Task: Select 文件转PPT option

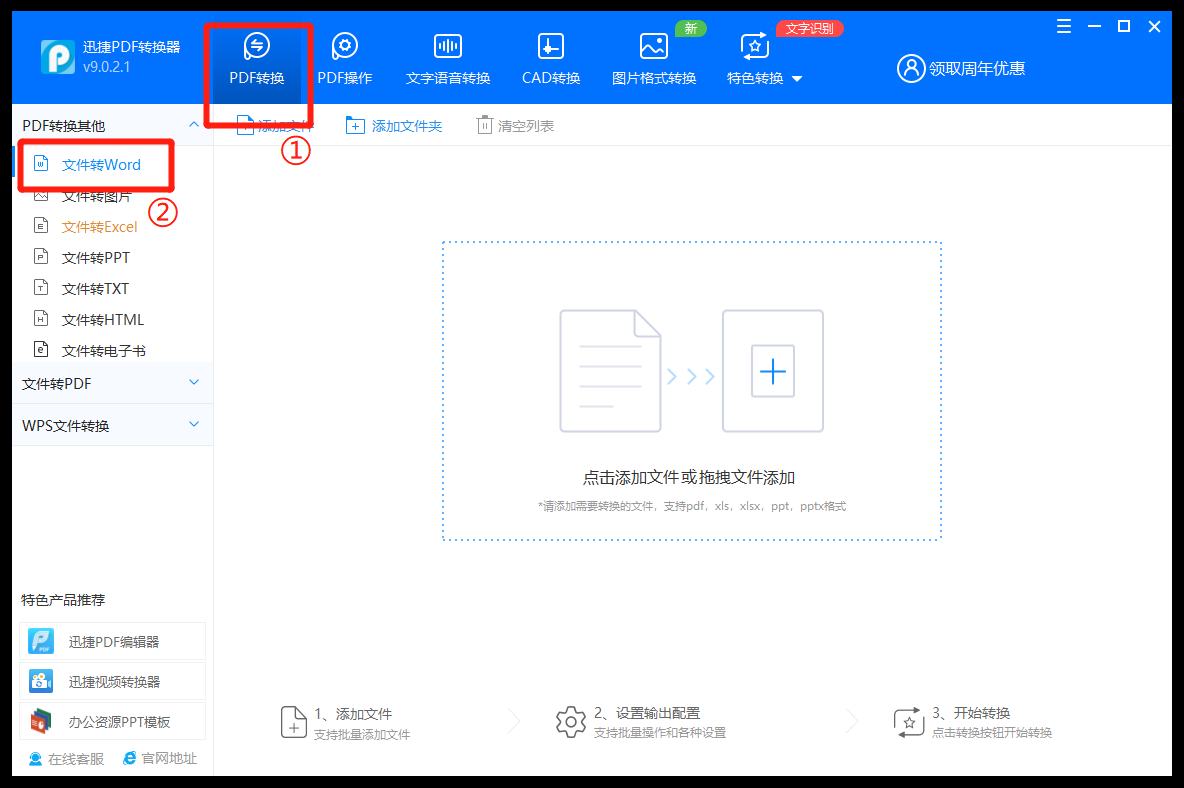Action: click(x=95, y=257)
